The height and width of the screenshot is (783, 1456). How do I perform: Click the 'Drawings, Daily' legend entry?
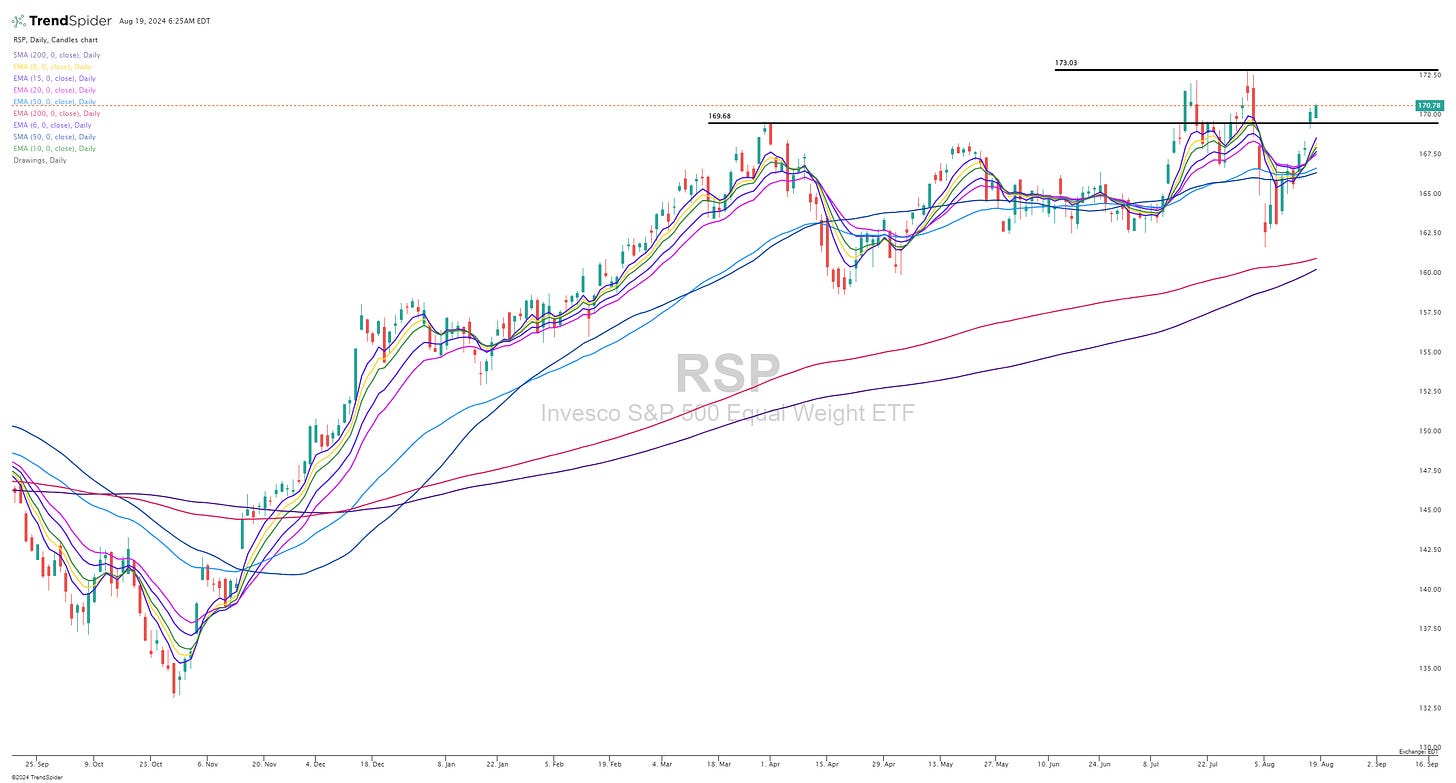tap(39, 160)
